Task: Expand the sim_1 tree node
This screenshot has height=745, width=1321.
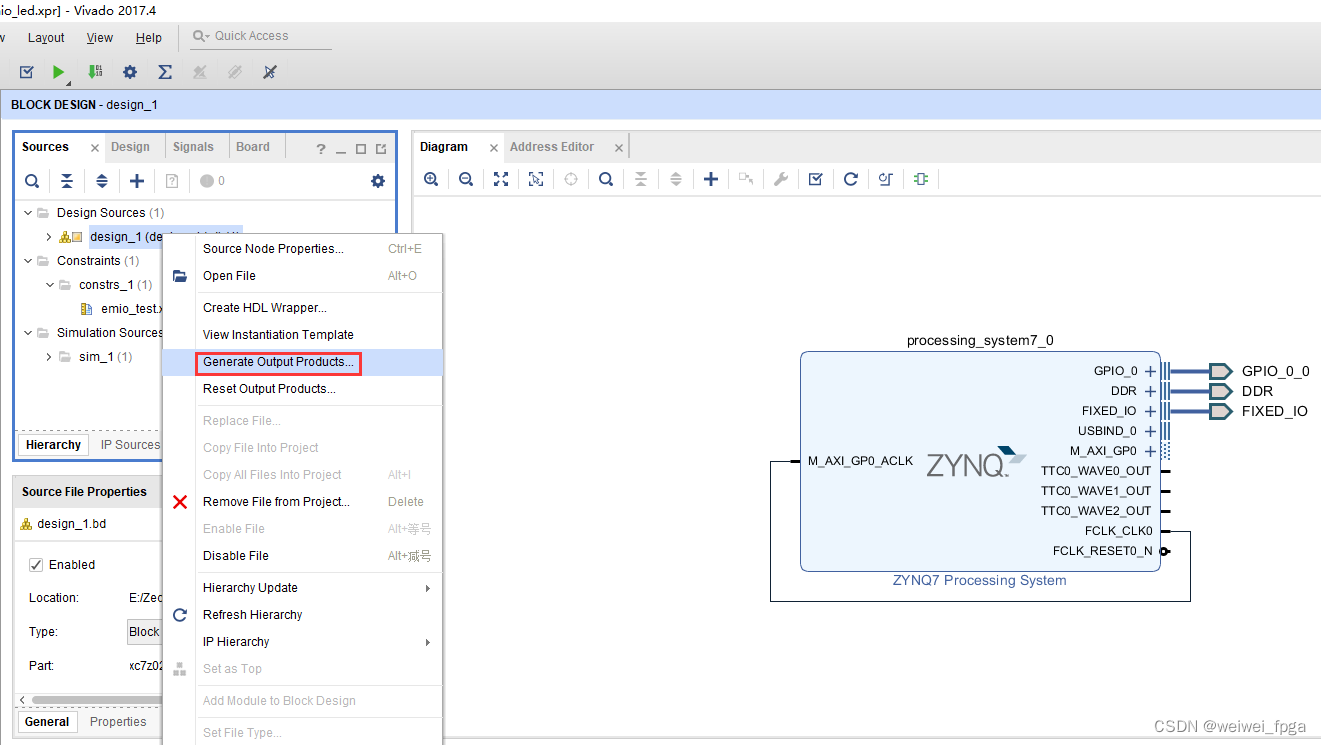Action: point(48,357)
